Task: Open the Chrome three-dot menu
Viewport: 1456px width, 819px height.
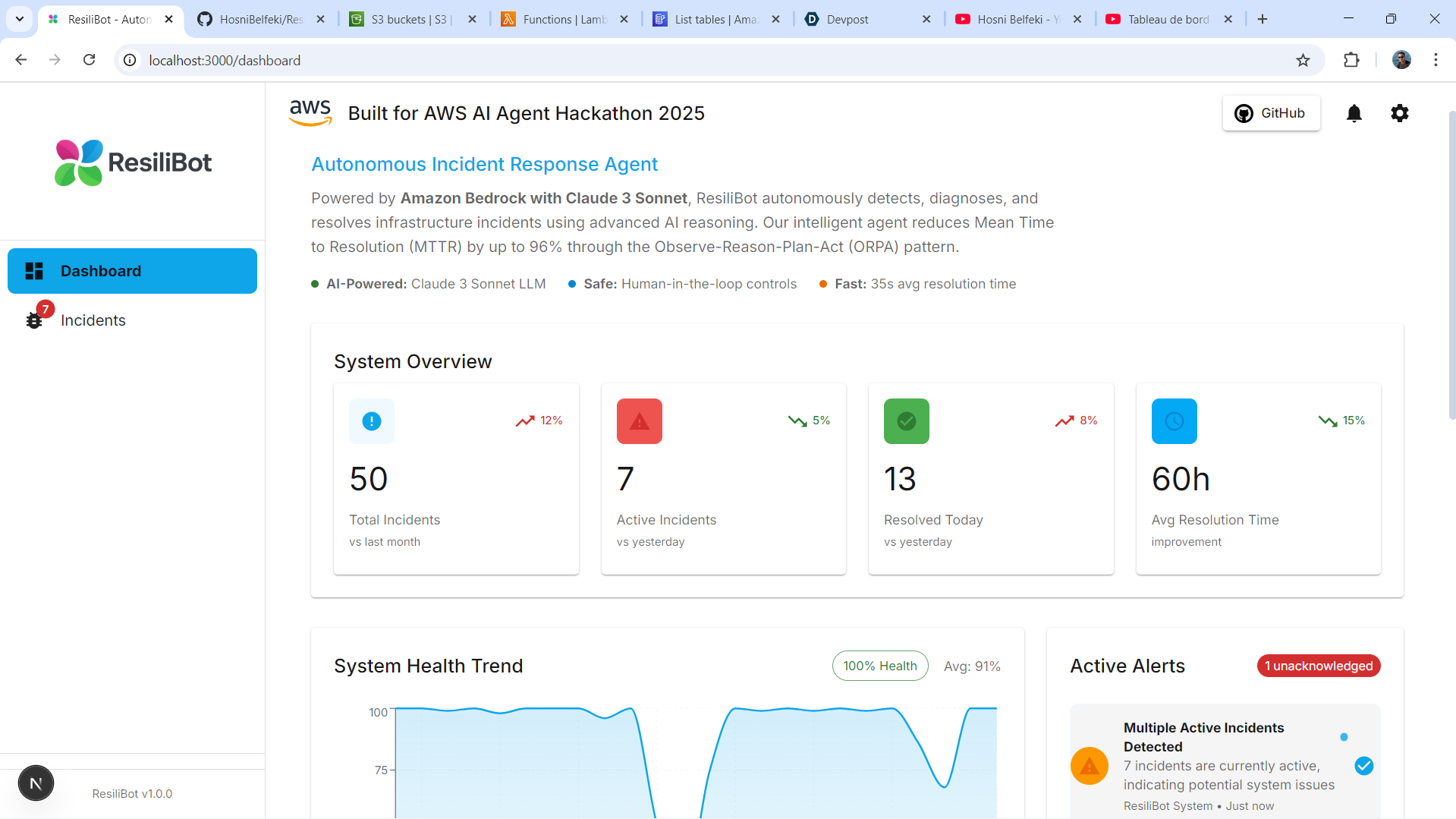Action: coord(1436,60)
